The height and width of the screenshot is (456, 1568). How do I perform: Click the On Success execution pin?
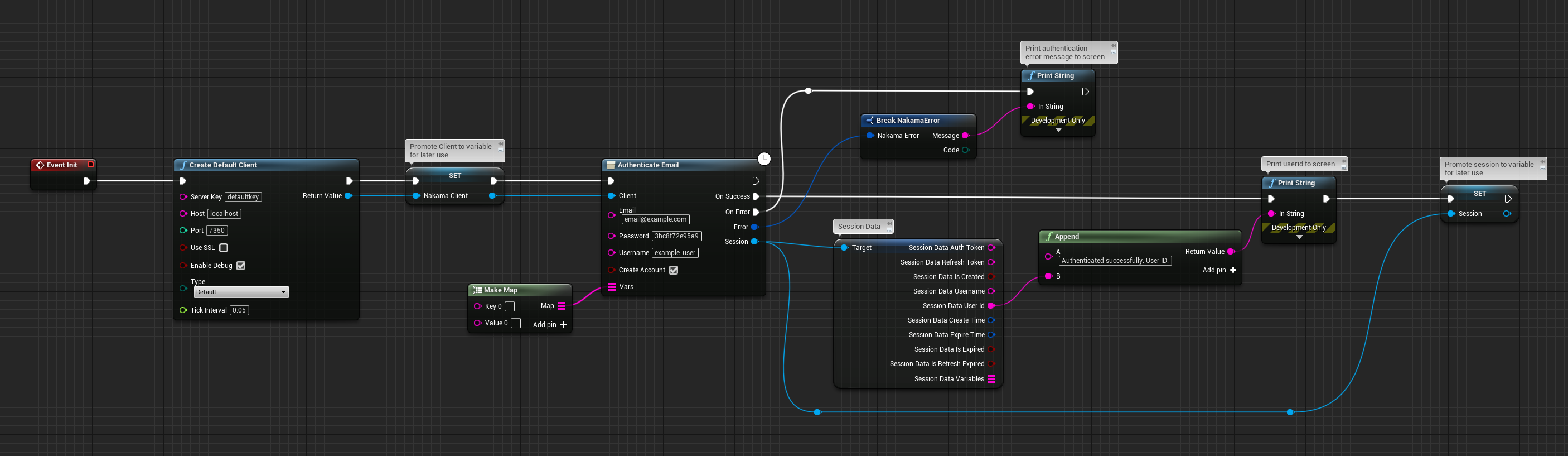(756, 196)
